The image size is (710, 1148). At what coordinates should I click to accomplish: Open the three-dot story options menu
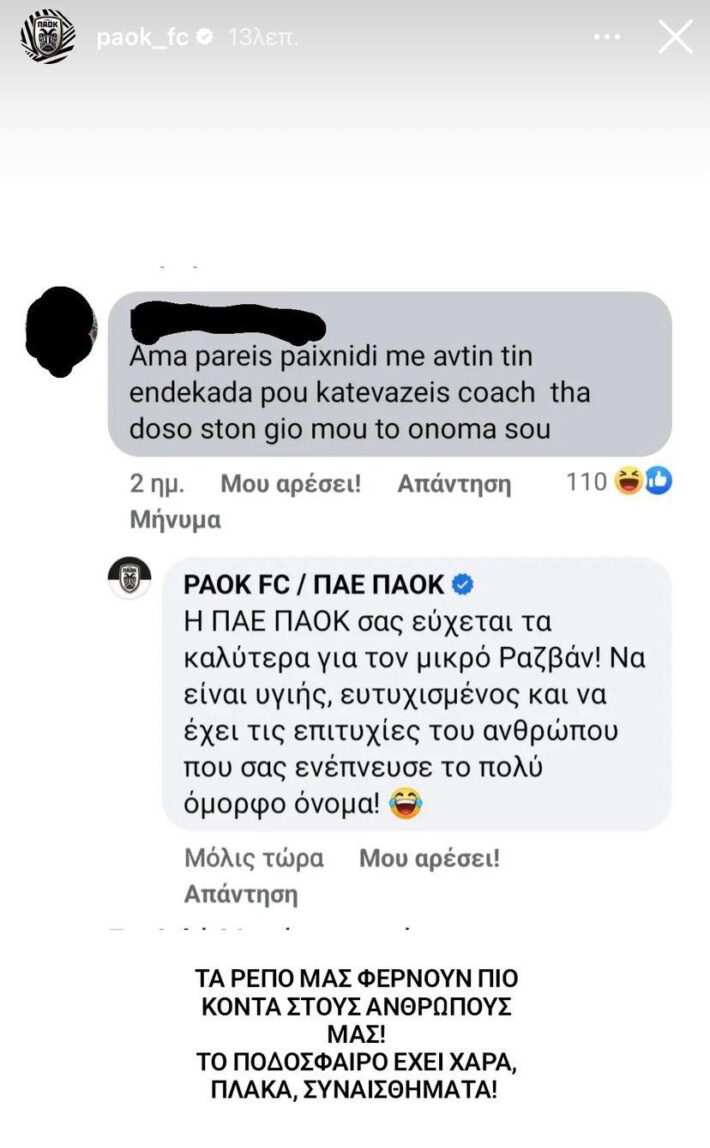pos(607,37)
